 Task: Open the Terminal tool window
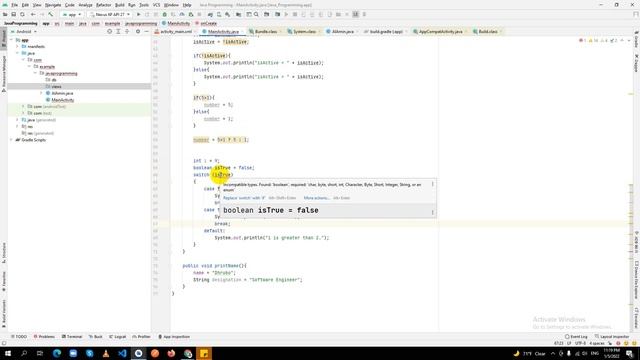72,337
